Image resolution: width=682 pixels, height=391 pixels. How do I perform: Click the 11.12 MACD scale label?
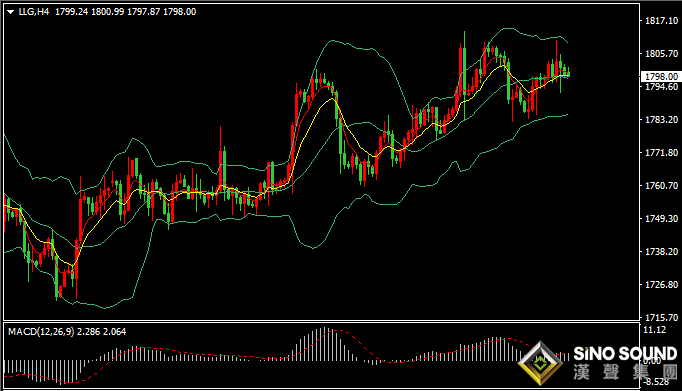pyautogui.click(x=655, y=330)
